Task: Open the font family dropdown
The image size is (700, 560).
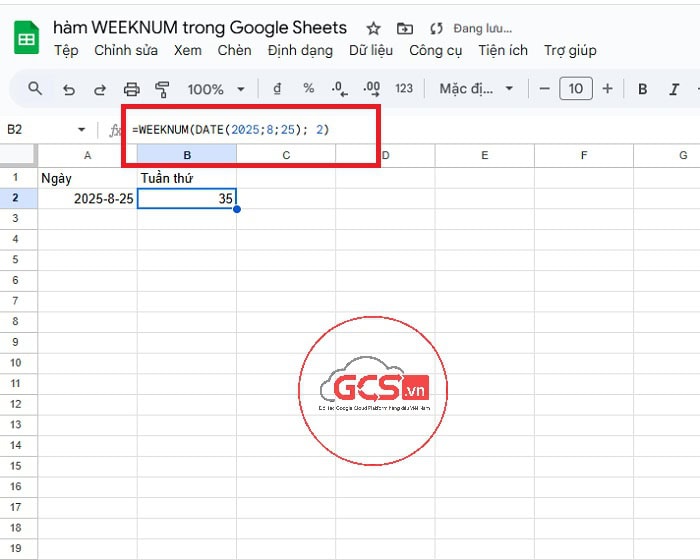Action: 476,89
